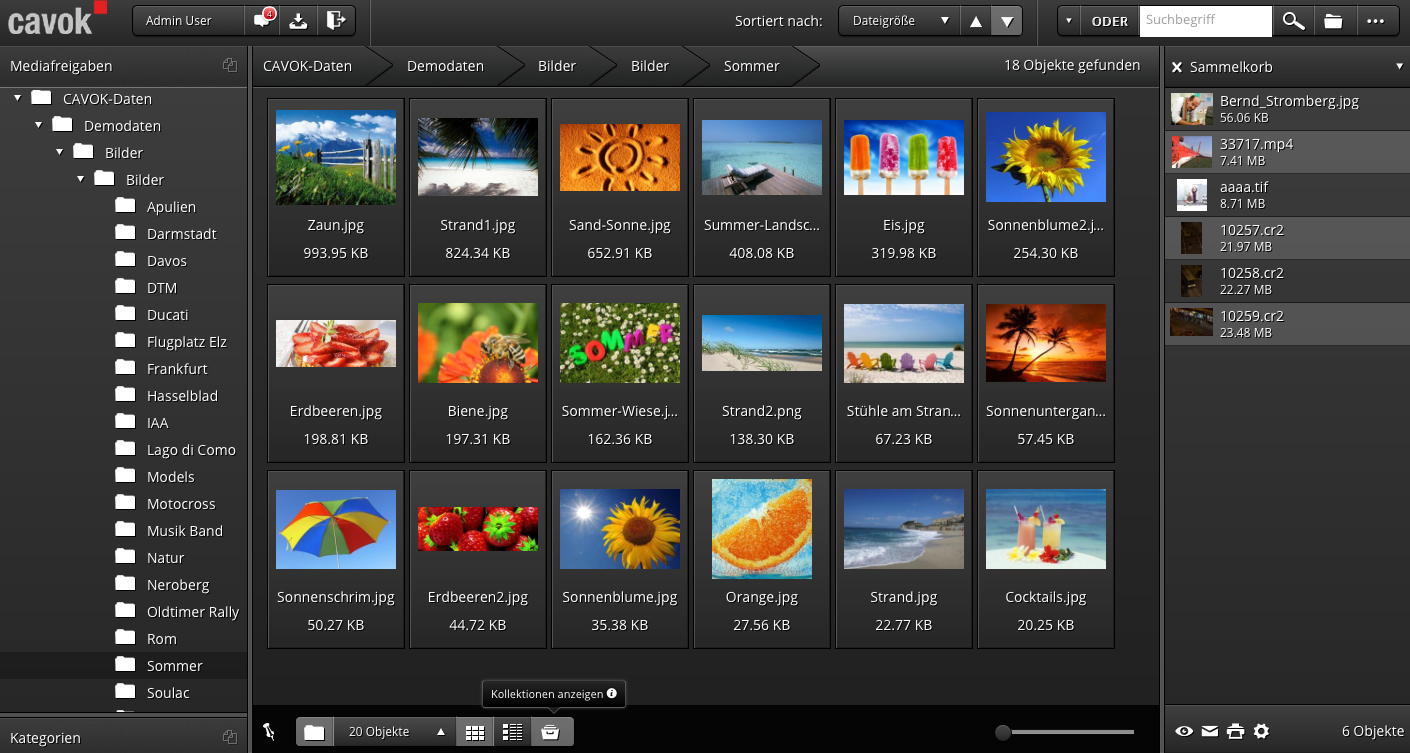This screenshot has width=1410, height=753.
Task: Collapse the first Bilder tree node
Action: pos(59,153)
